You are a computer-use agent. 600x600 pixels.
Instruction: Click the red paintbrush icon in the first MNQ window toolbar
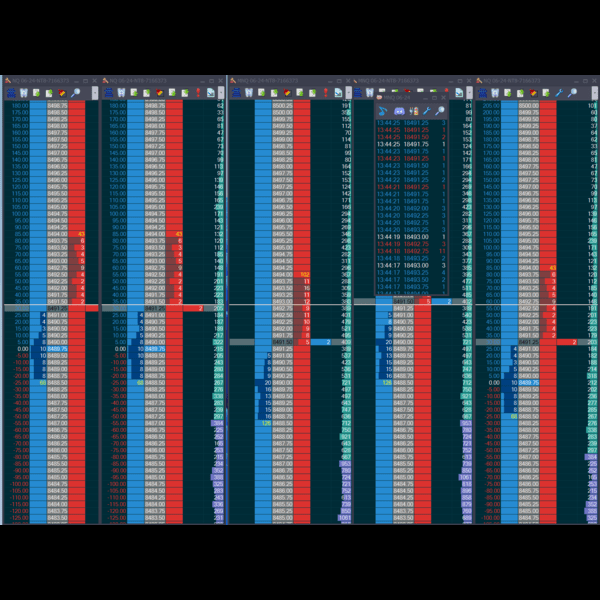pos(287,93)
